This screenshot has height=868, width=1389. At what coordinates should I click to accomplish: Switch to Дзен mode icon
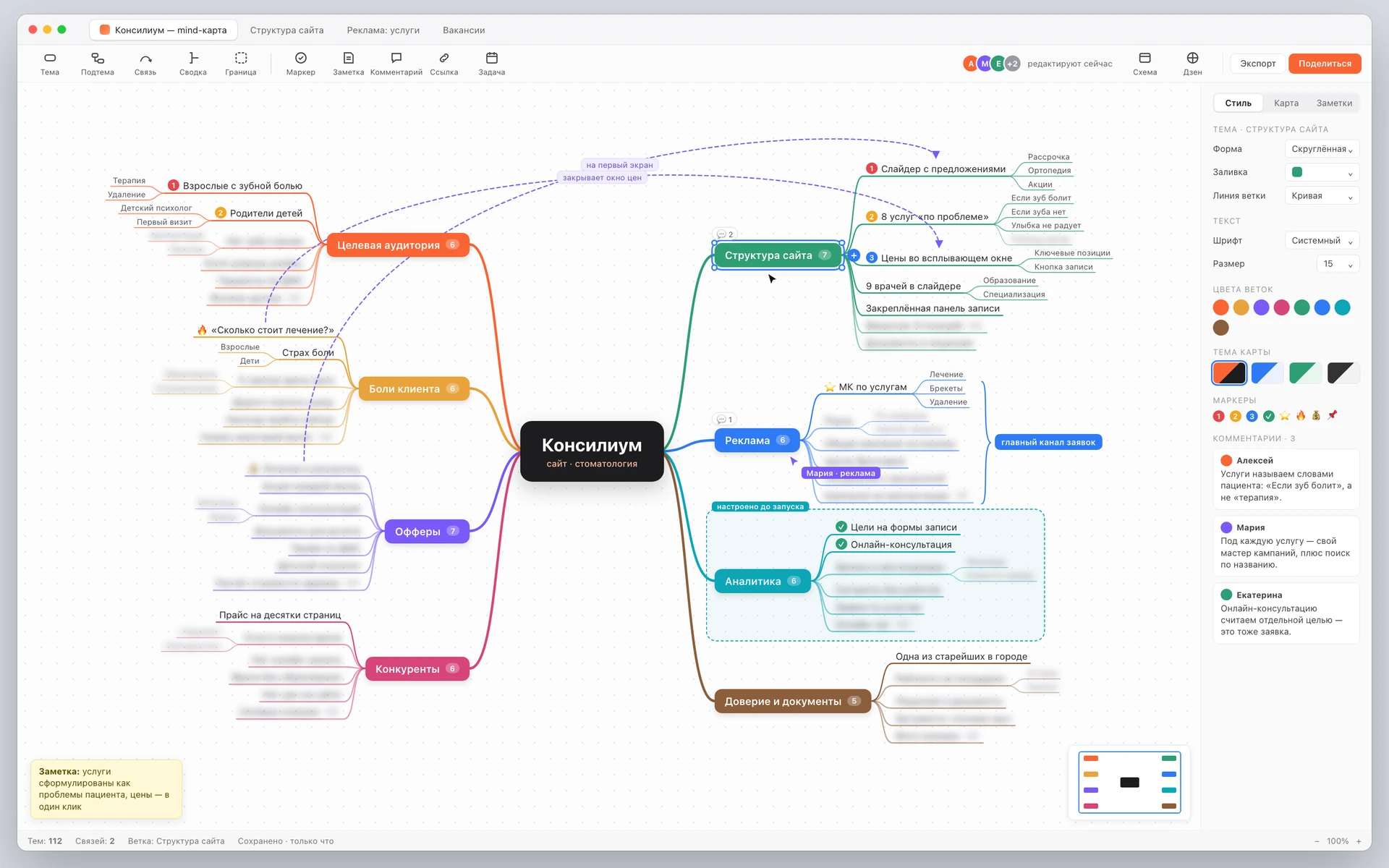click(1193, 58)
